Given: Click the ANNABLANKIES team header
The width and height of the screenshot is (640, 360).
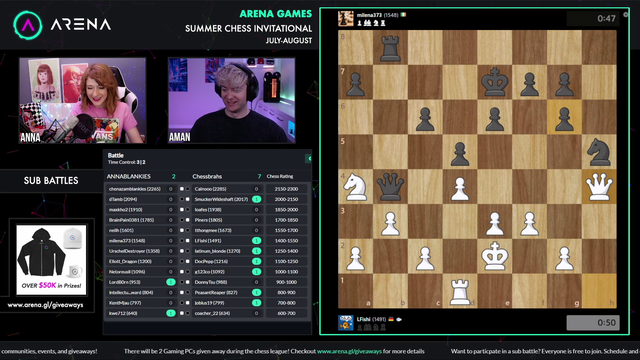Looking at the screenshot, I should (129, 176).
